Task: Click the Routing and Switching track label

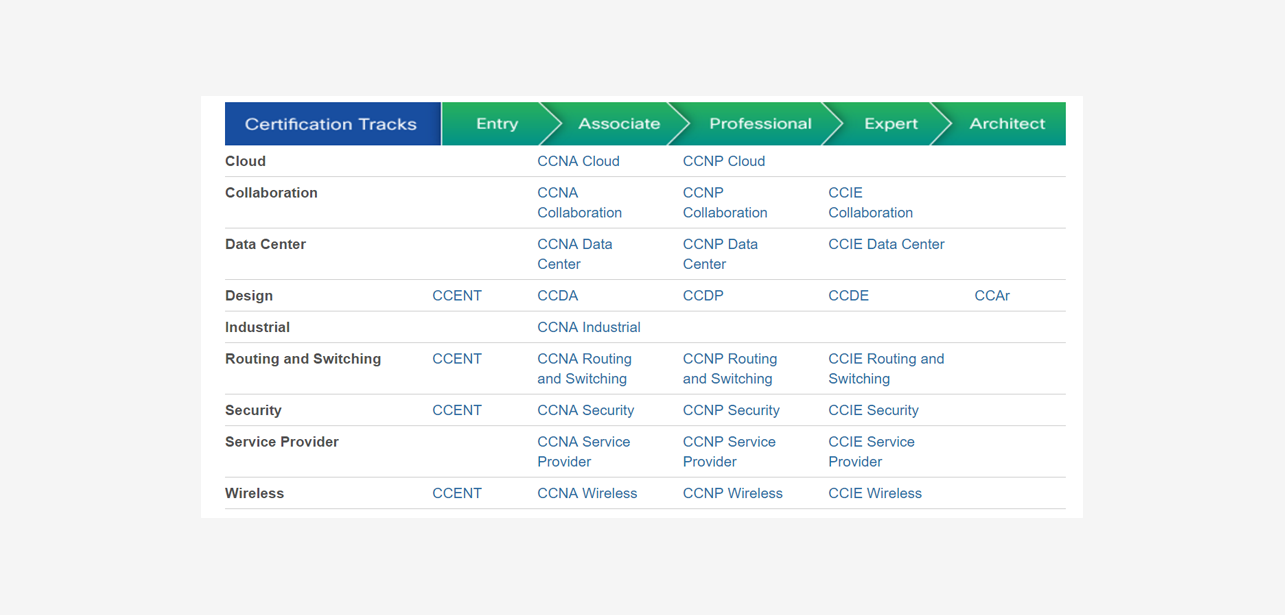Action: [x=303, y=359]
